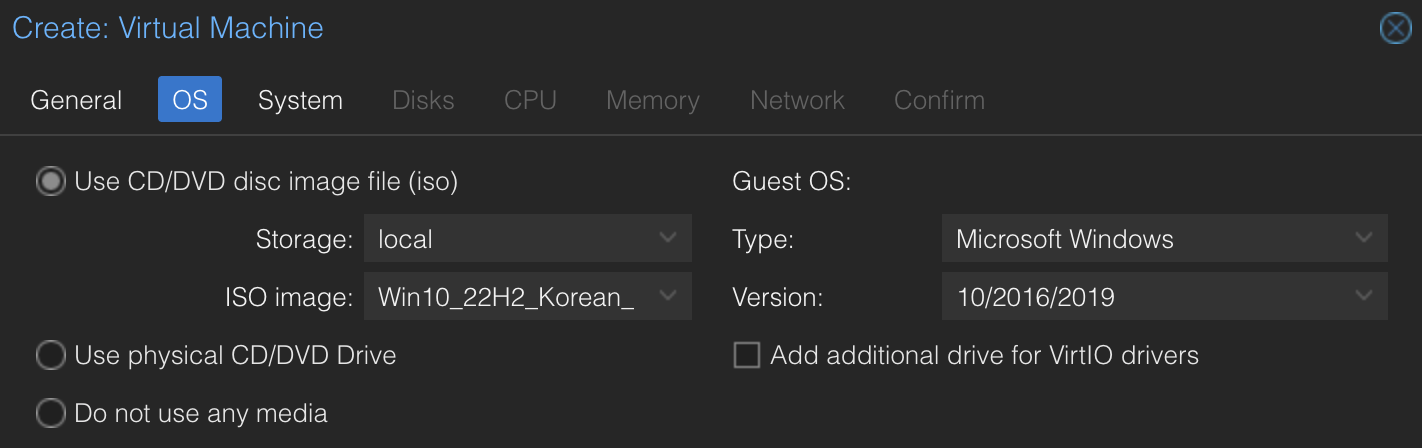Click the Win10_22H2_Korean_ ISO image field text

click(506, 297)
